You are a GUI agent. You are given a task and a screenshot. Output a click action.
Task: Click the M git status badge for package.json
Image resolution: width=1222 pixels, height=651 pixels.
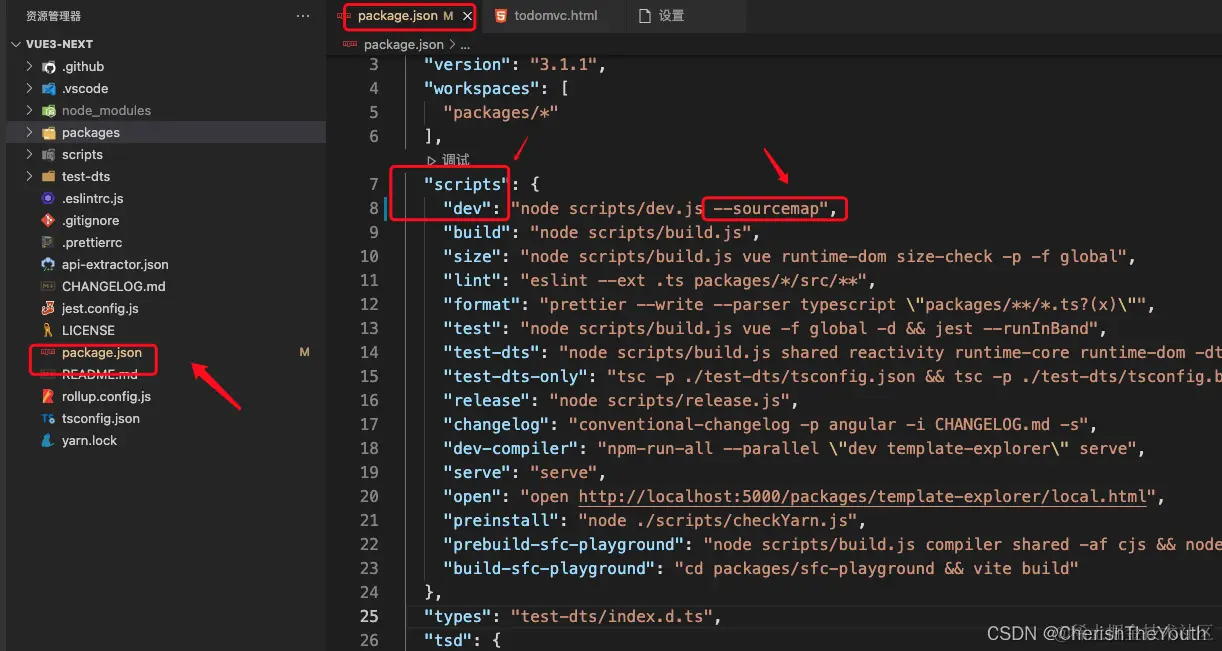(x=305, y=353)
